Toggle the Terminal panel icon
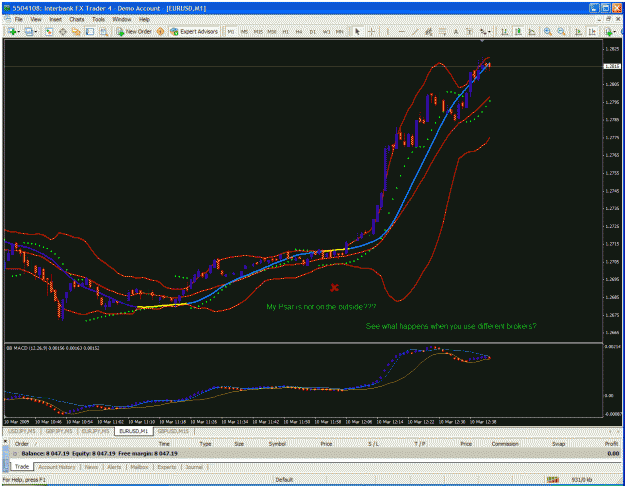The image size is (625, 486). point(90,31)
